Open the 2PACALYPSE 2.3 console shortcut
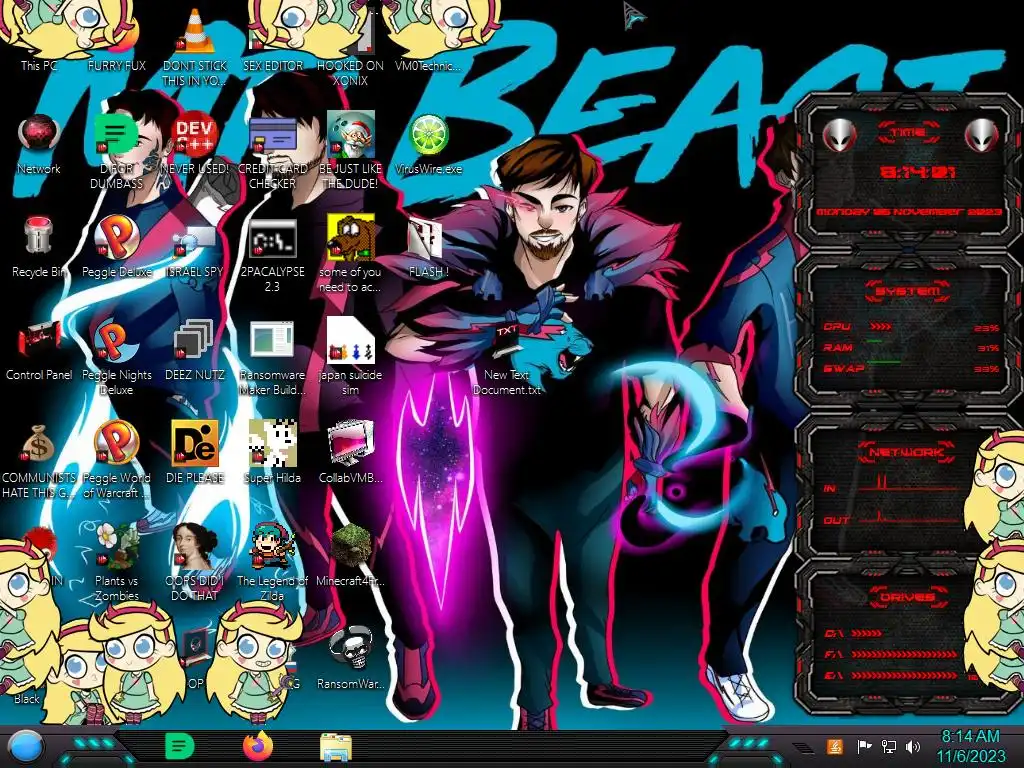Viewport: 1024px width, 768px height. click(x=272, y=255)
